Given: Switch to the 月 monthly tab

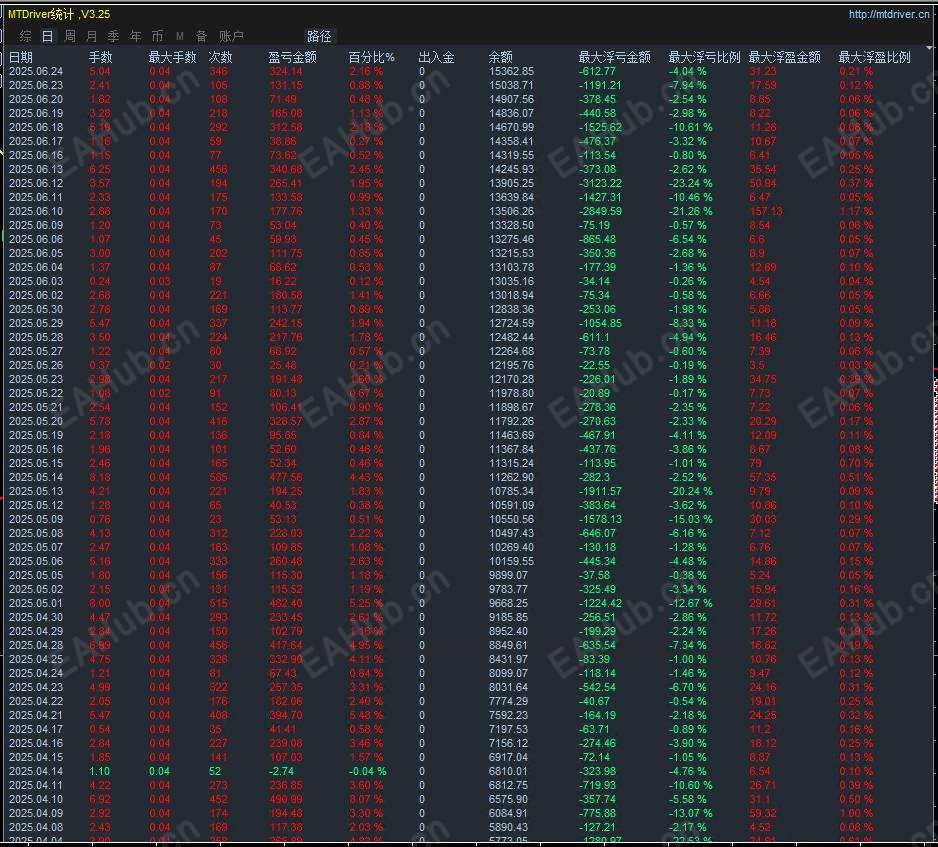Looking at the screenshot, I should point(92,36).
